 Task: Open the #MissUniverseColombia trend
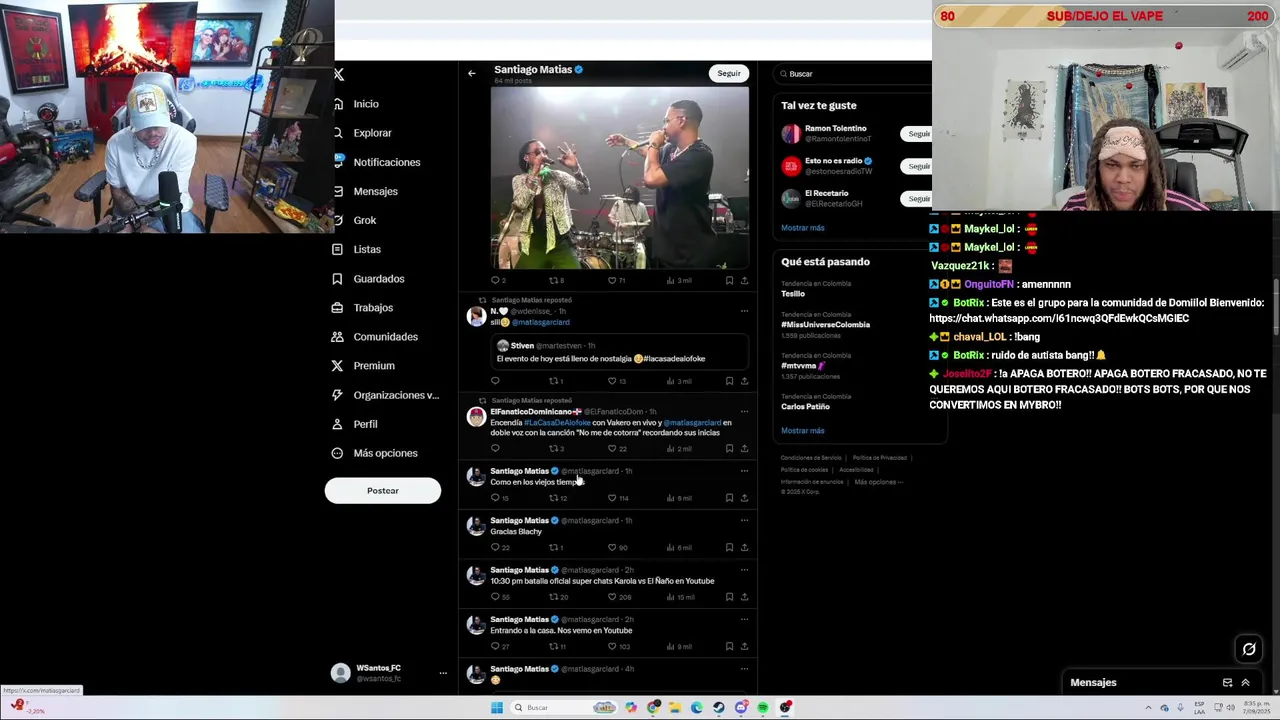(x=826, y=324)
